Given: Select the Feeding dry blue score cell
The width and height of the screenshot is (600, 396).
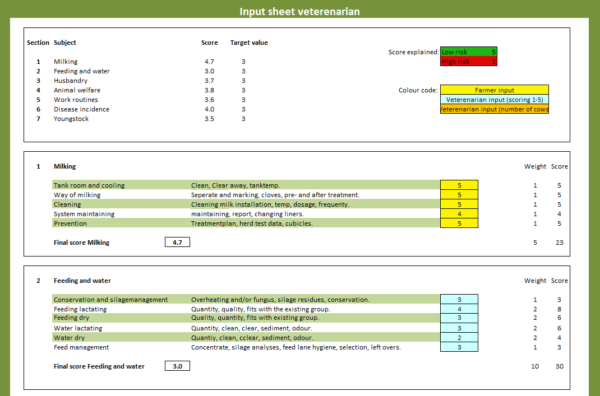Looking at the screenshot, I should click(x=459, y=318).
